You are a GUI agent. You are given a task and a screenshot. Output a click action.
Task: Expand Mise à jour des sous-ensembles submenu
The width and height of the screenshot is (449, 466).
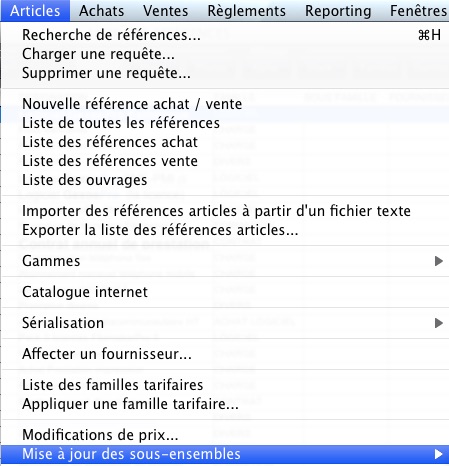[225, 454]
